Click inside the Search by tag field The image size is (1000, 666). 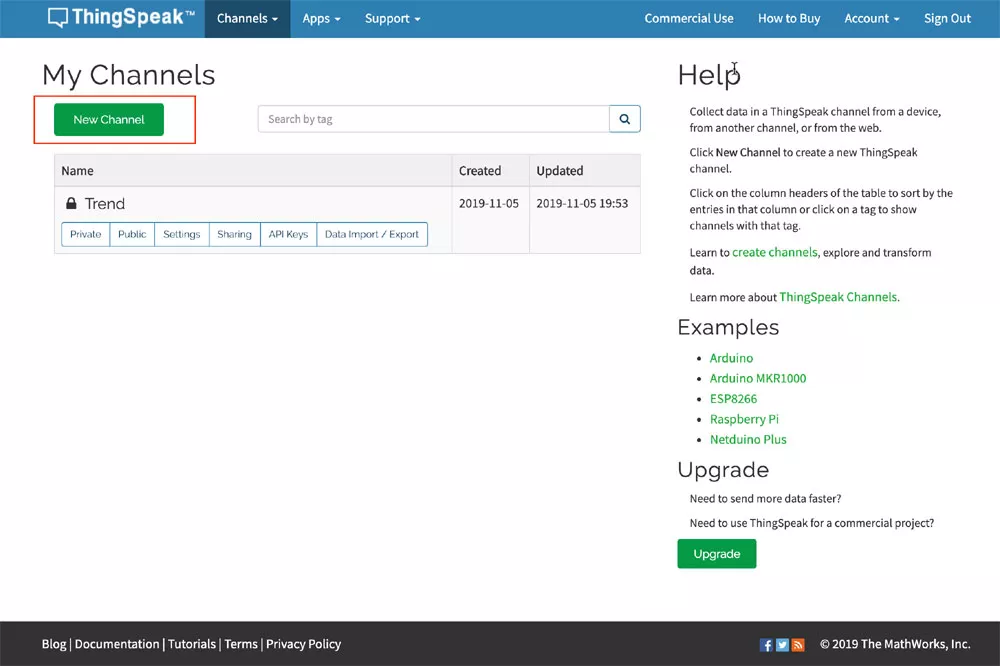pyautogui.click(x=433, y=119)
